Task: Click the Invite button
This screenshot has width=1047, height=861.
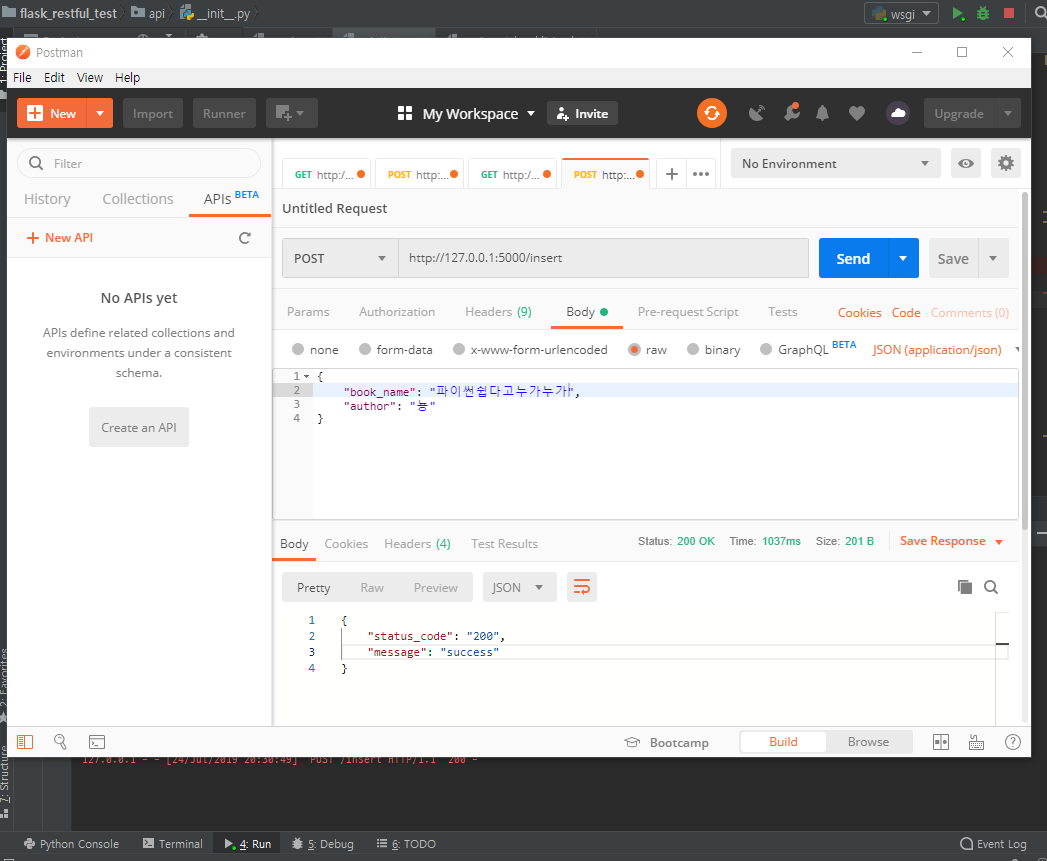Action: 582,113
